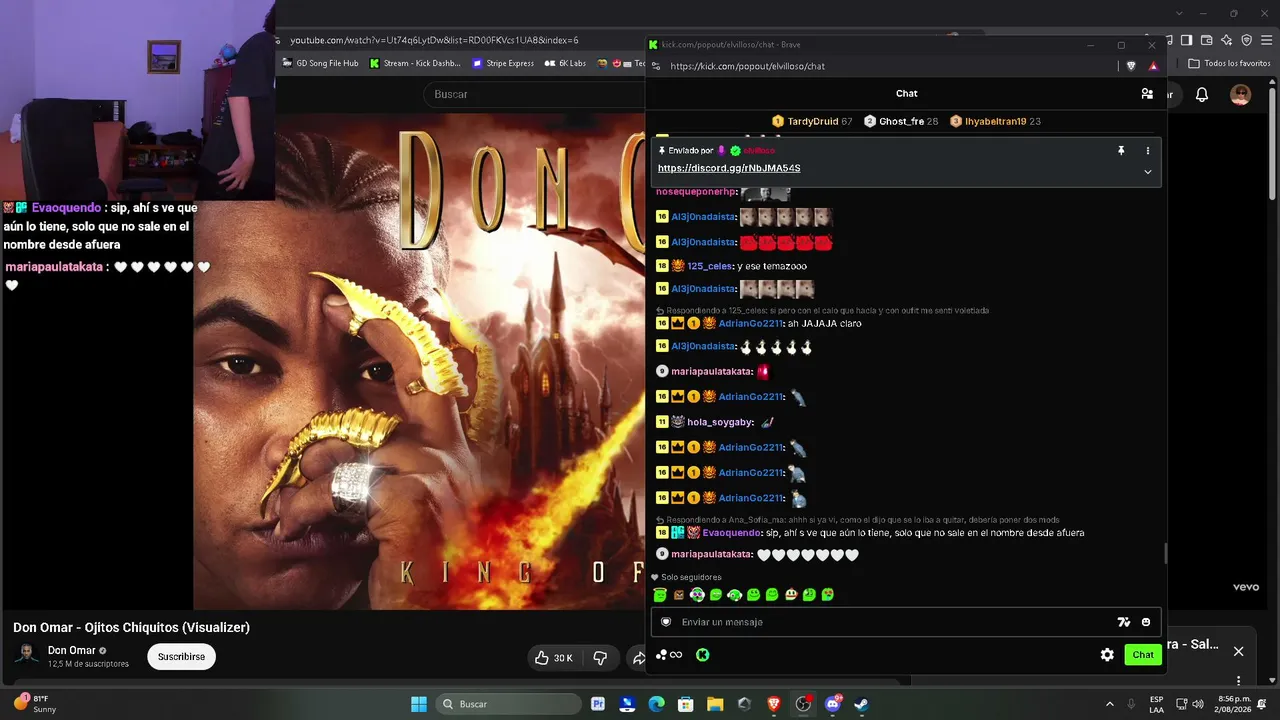Click the translate icon in chat input
Image resolution: width=1280 pixels, height=720 pixels.
coord(1124,622)
